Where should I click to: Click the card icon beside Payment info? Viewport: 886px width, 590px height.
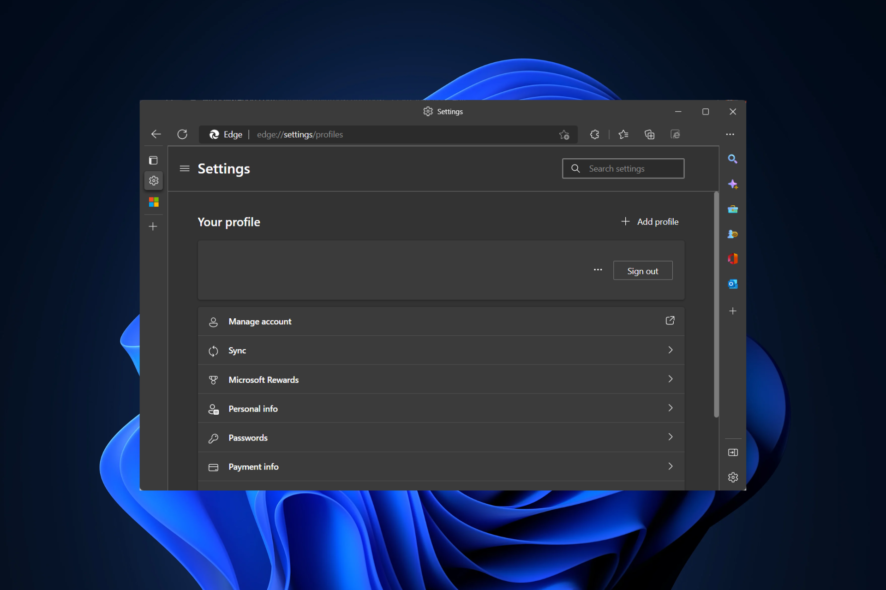pos(213,467)
